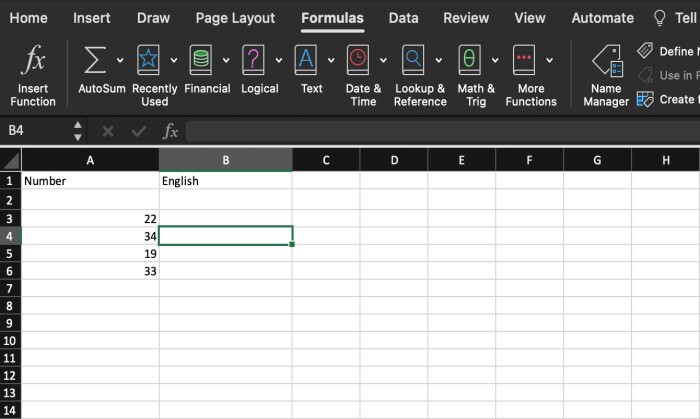The width and height of the screenshot is (700, 419).
Task: Click the Insert Function fx icon
Action: (x=33, y=61)
